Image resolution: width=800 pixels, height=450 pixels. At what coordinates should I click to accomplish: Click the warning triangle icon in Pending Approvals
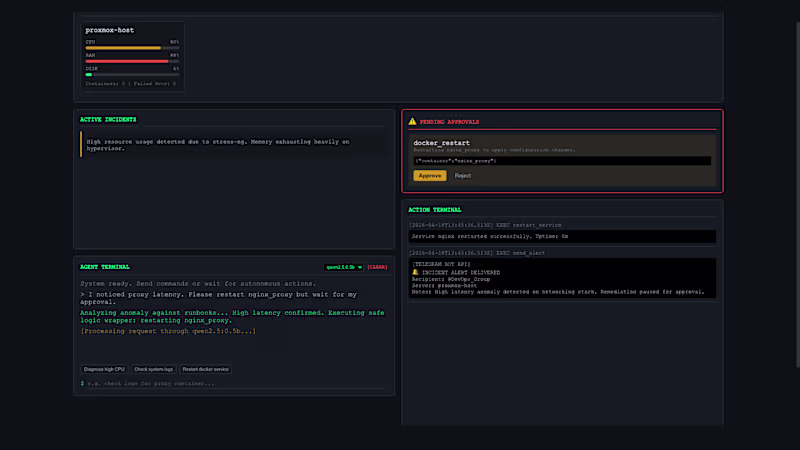point(412,121)
